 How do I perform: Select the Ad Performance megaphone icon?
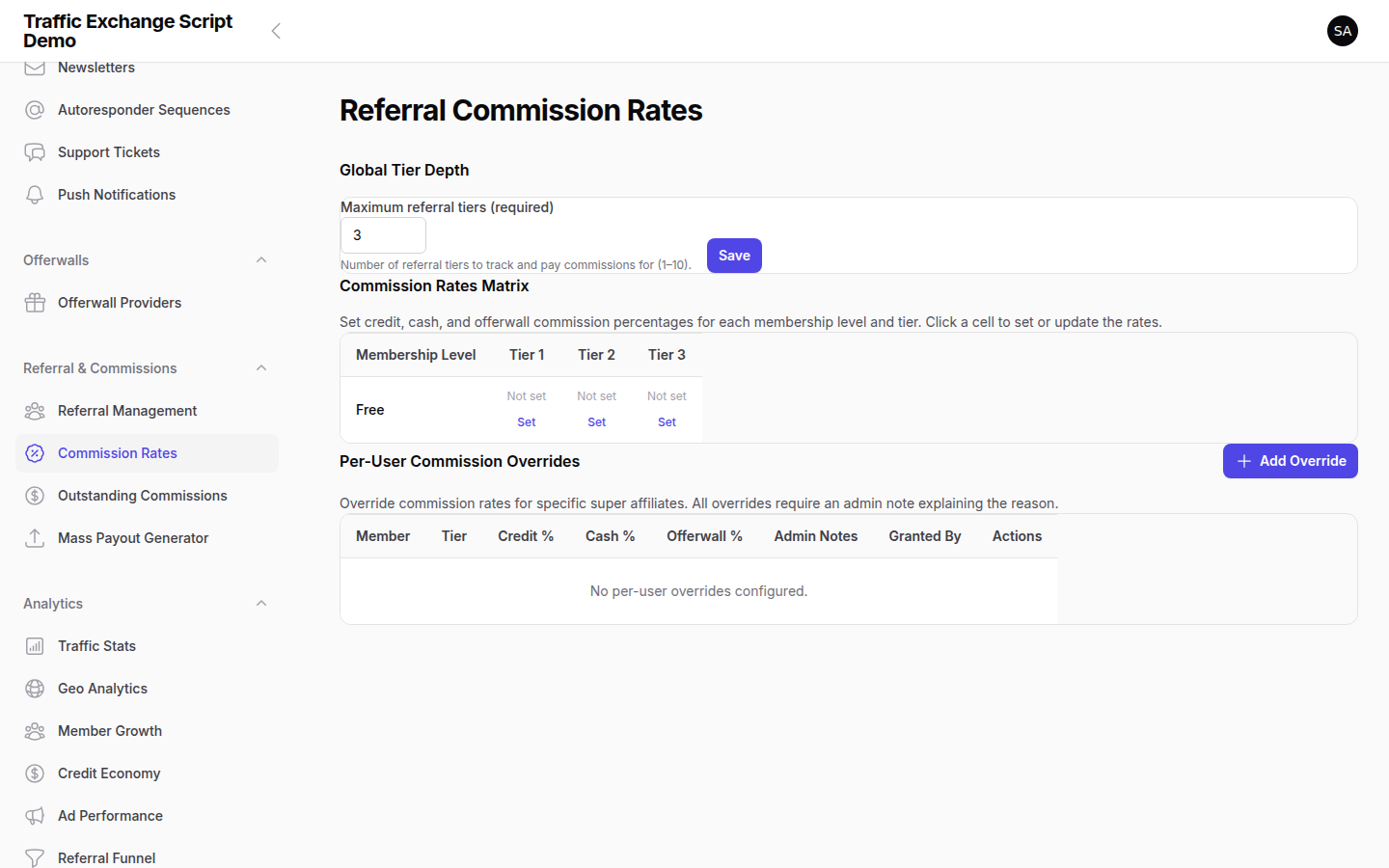coord(35,815)
